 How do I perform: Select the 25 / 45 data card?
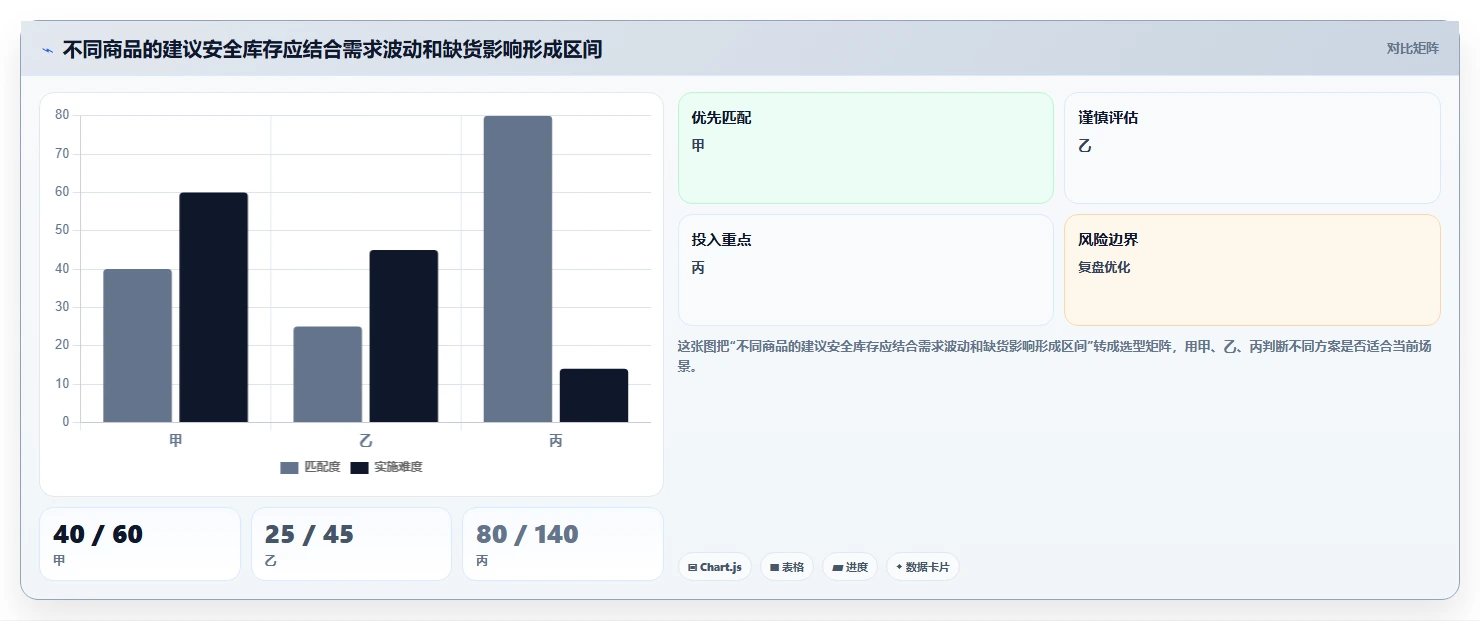[x=351, y=544]
